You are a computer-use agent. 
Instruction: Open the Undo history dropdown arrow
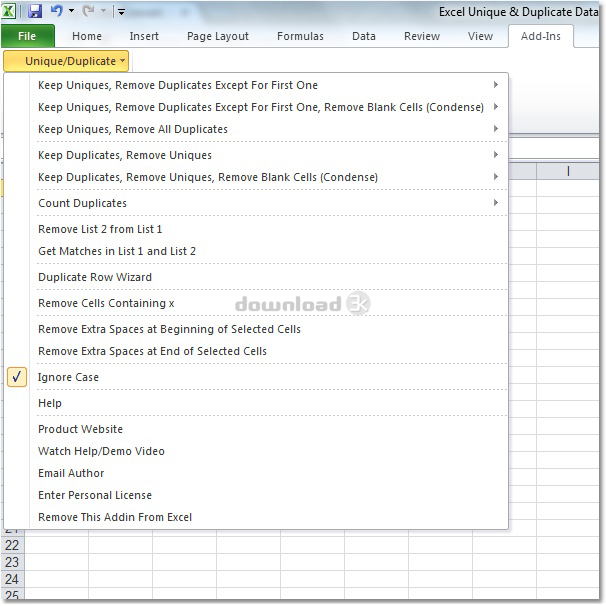coord(71,11)
